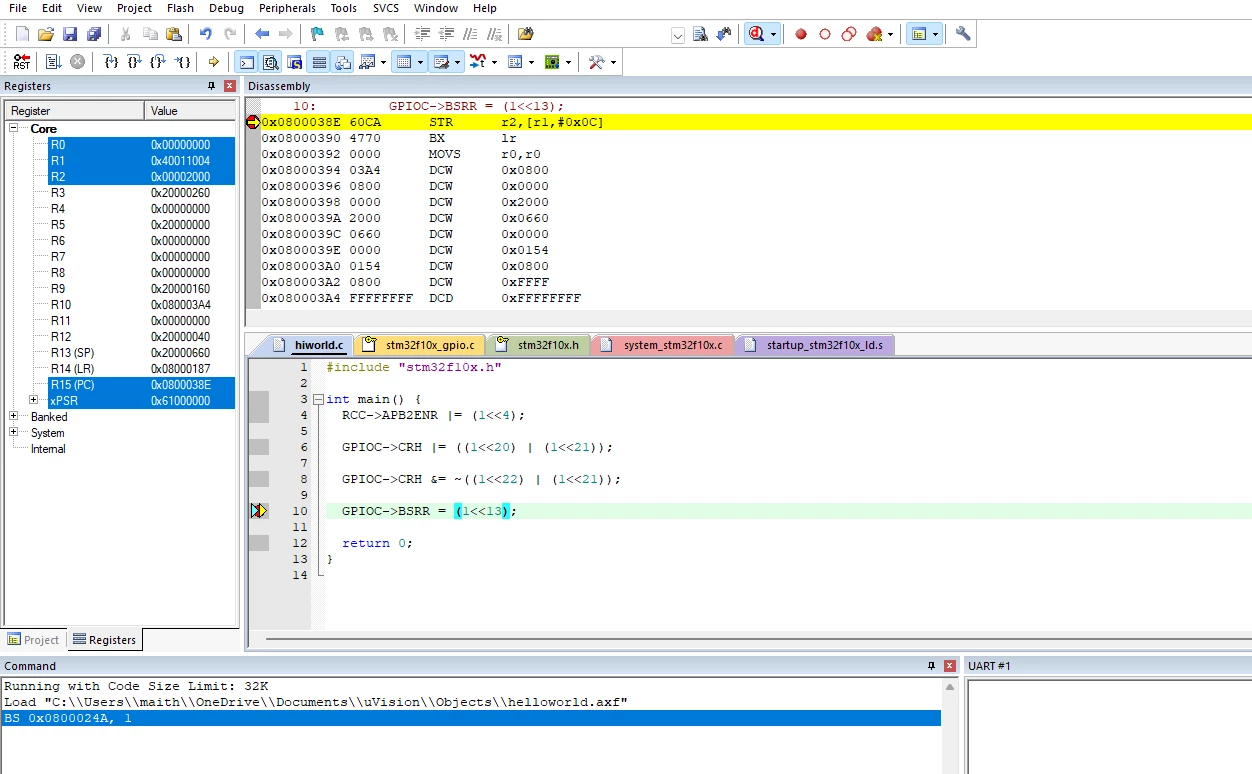Toggle the Start/Stop Debug Session button

pos(755,34)
